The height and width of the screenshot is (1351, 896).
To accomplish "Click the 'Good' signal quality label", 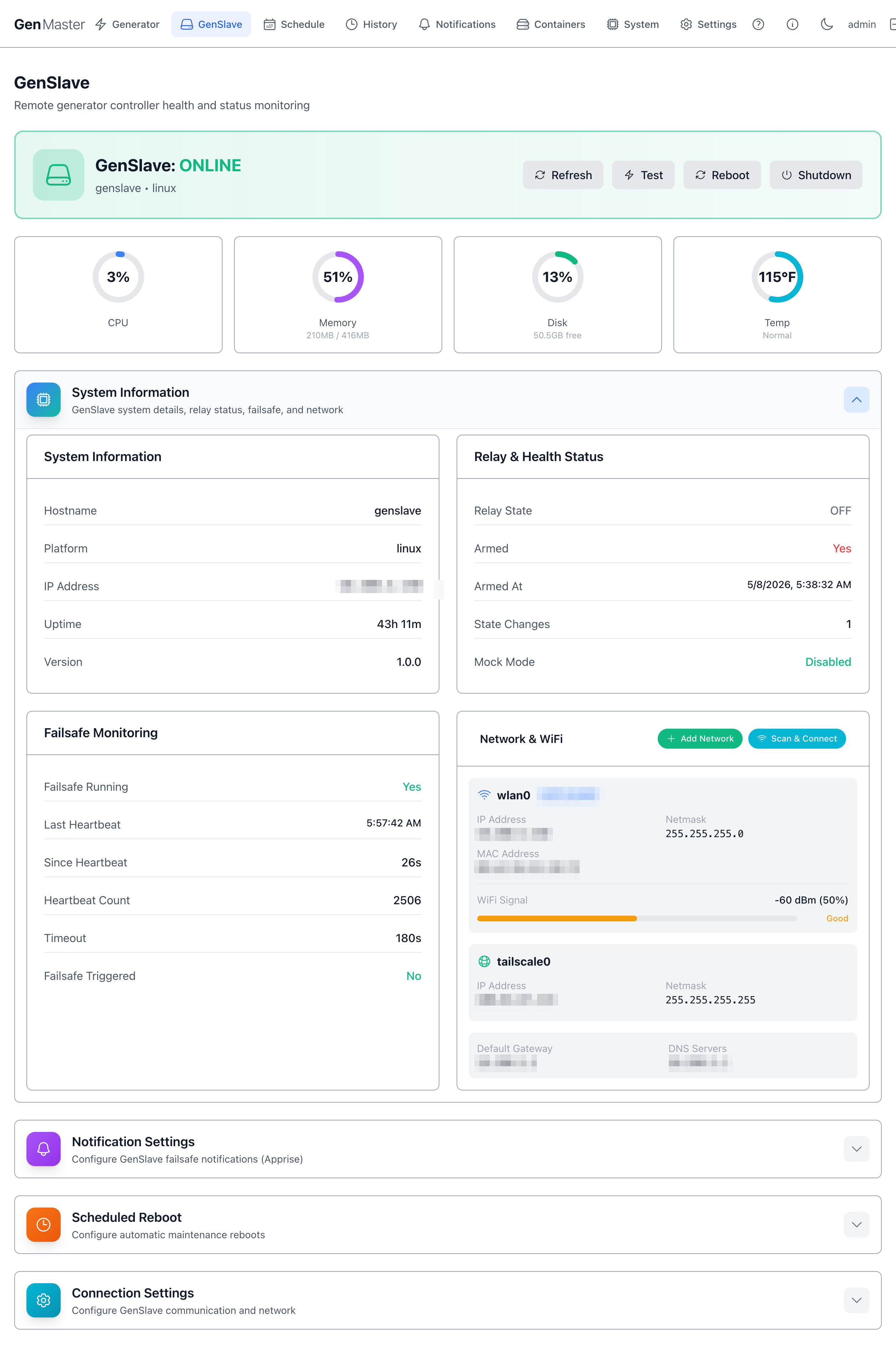I will [836, 918].
